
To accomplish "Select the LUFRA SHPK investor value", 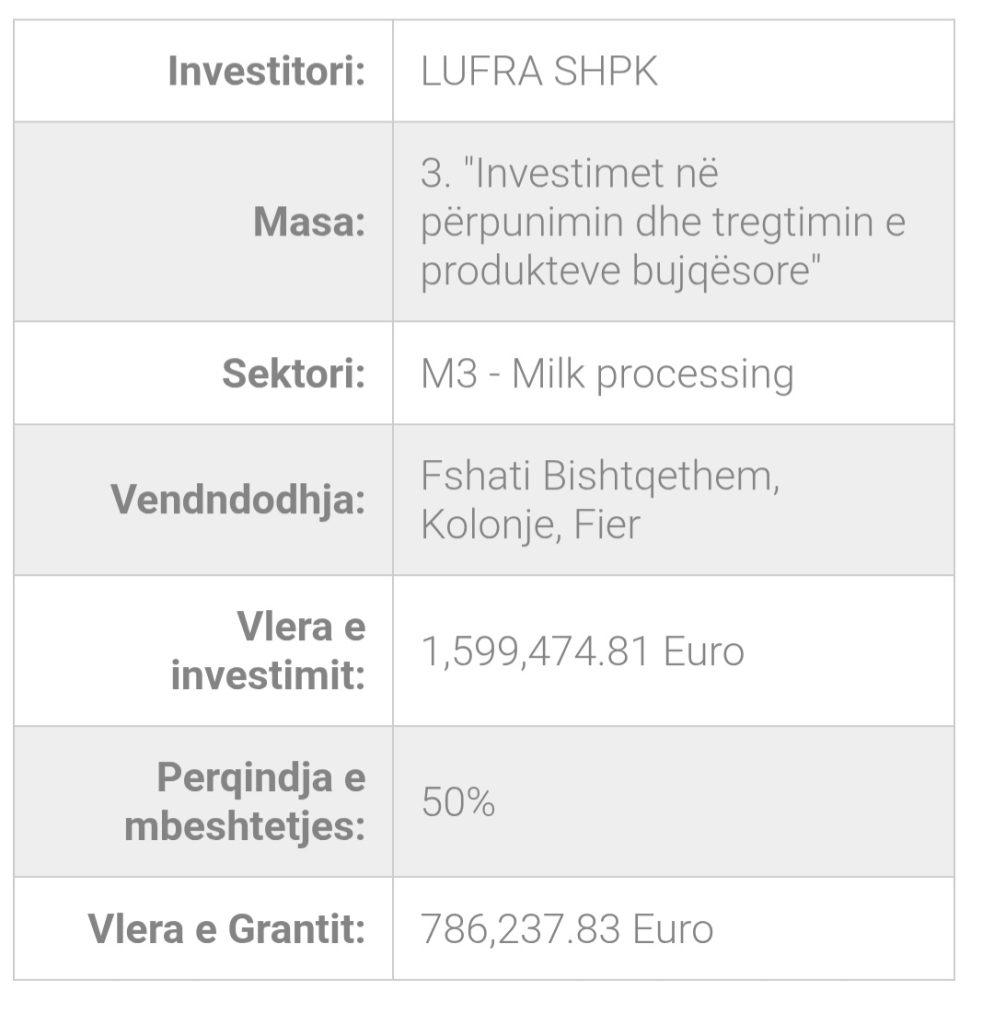I will 539,72.
